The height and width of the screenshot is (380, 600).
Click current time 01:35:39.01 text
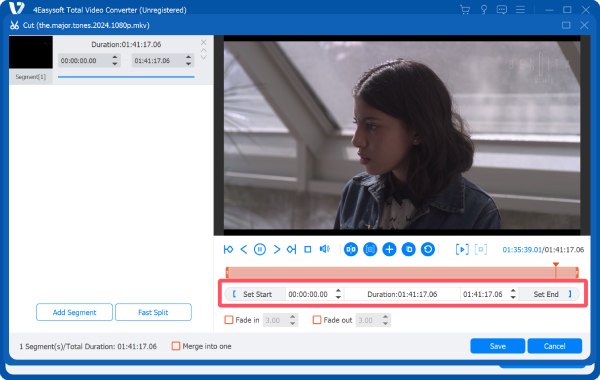pos(522,250)
